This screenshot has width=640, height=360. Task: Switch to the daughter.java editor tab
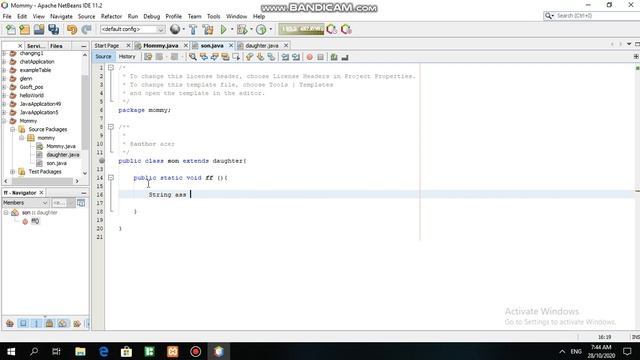[x=262, y=46]
